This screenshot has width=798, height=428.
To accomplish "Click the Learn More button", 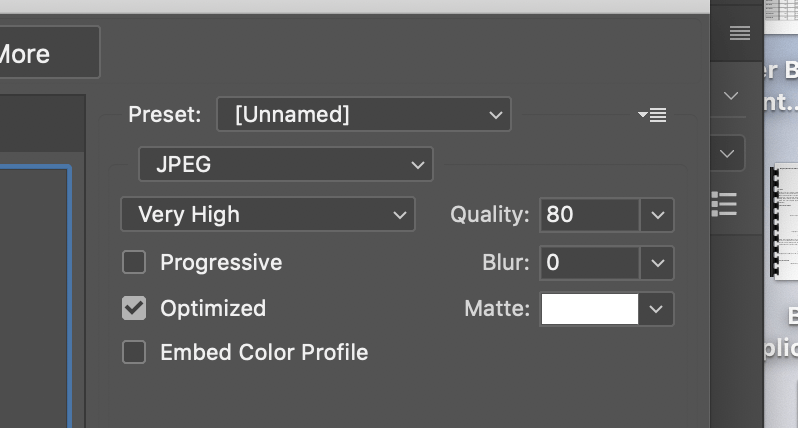I will (x=40, y=53).
